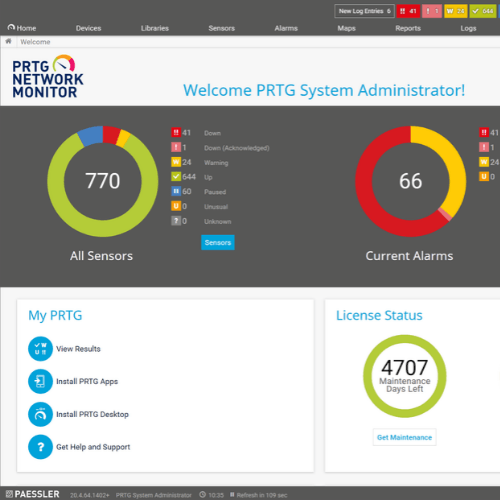
Task: Click New Log Entries button
Action: tap(364, 11)
